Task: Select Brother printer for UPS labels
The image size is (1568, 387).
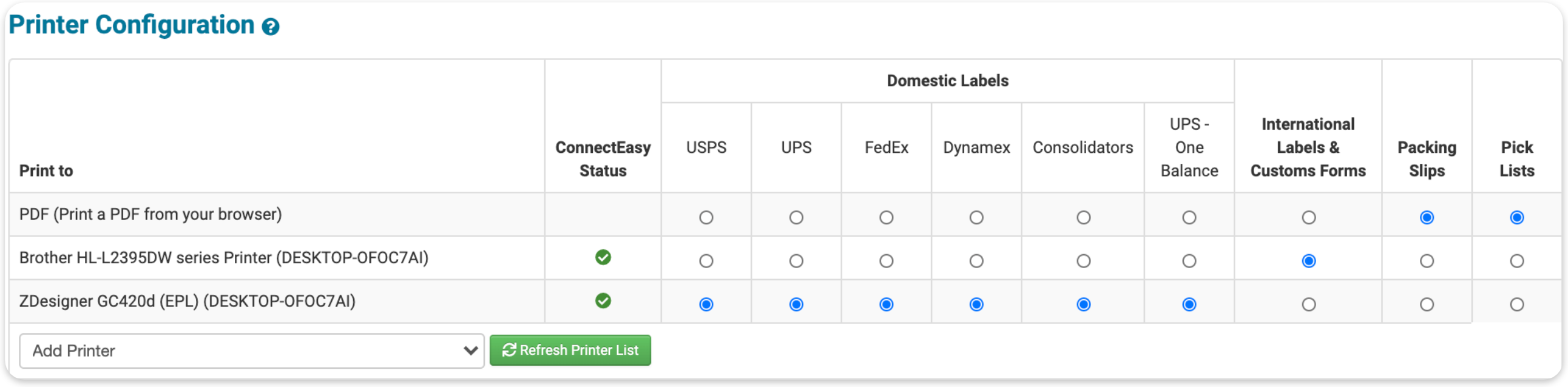Action: (x=796, y=261)
